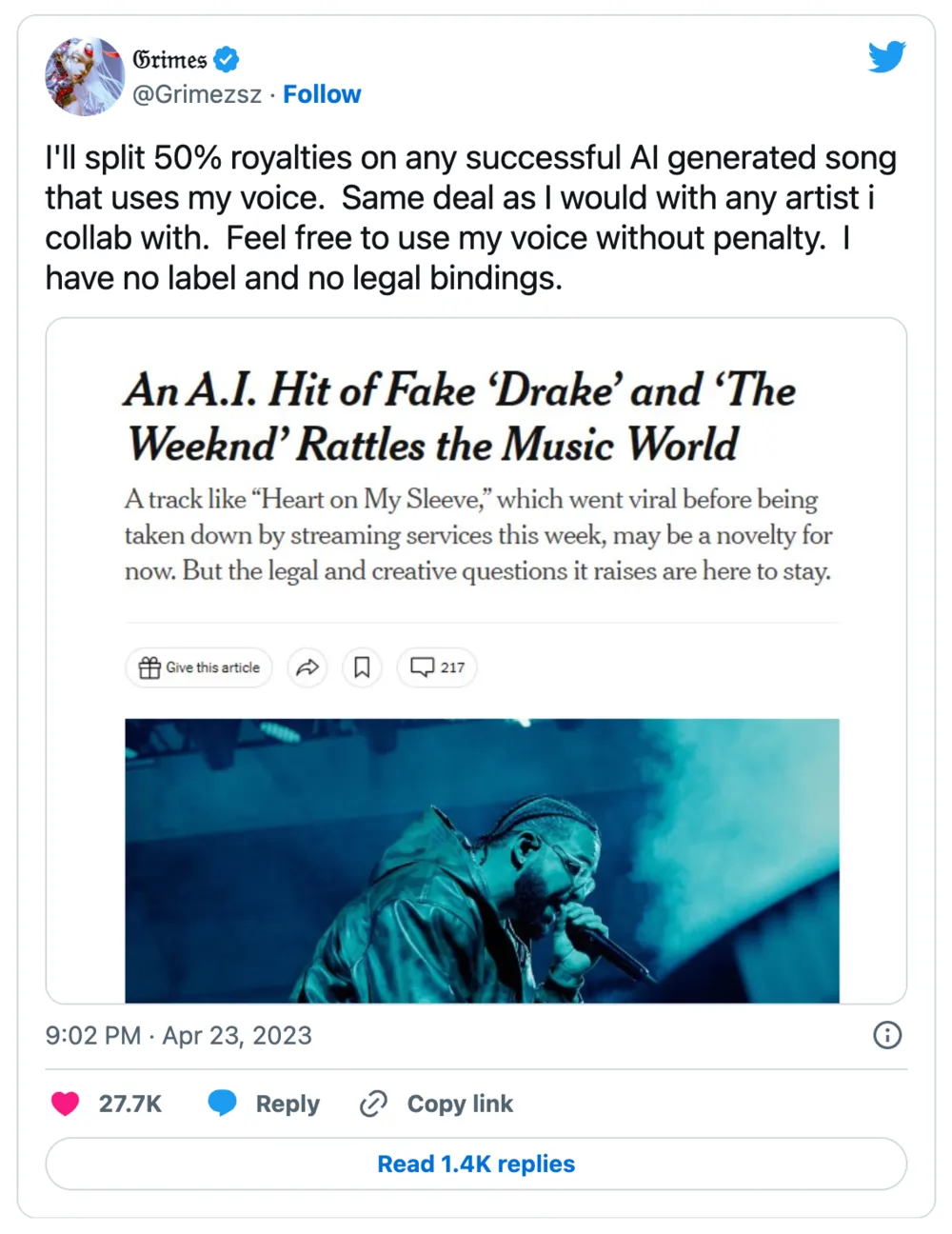Click the blue reply bubble icon
The height and width of the screenshot is (1234, 952).
point(222,1104)
